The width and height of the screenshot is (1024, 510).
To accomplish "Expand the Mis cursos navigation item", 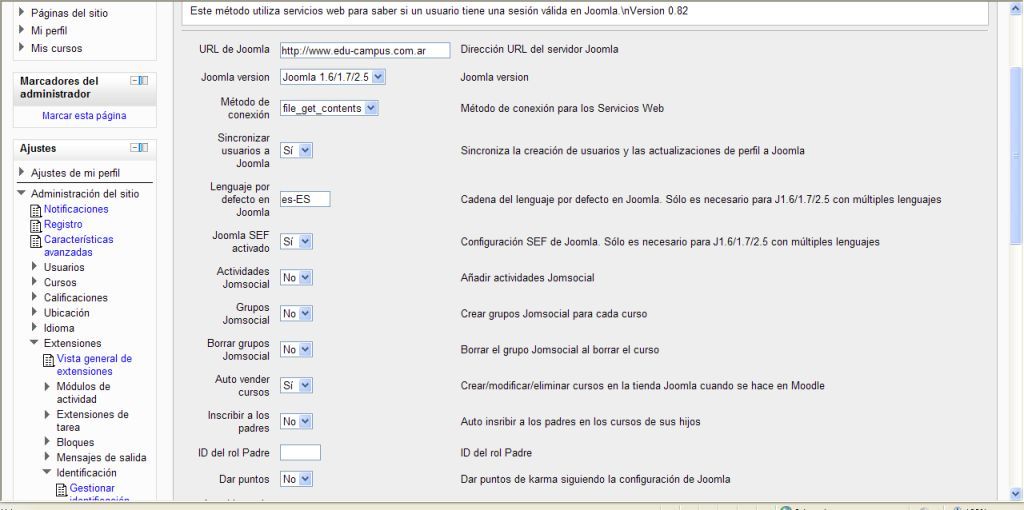I will [22, 48].
